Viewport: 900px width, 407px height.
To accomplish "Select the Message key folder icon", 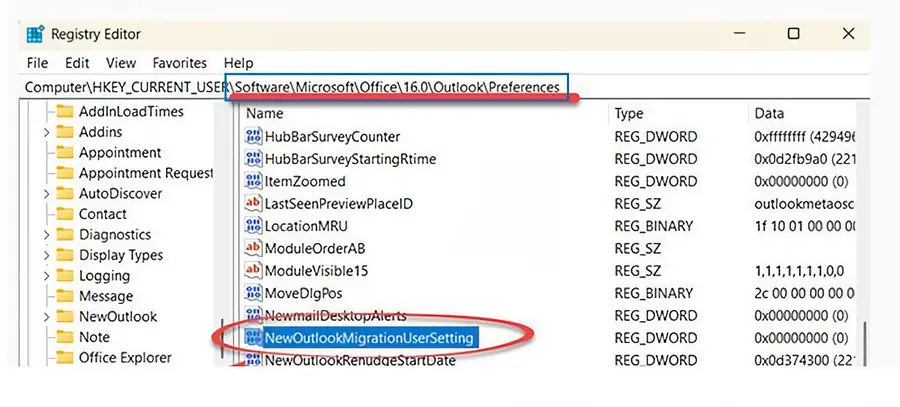I will coord(65,296).
